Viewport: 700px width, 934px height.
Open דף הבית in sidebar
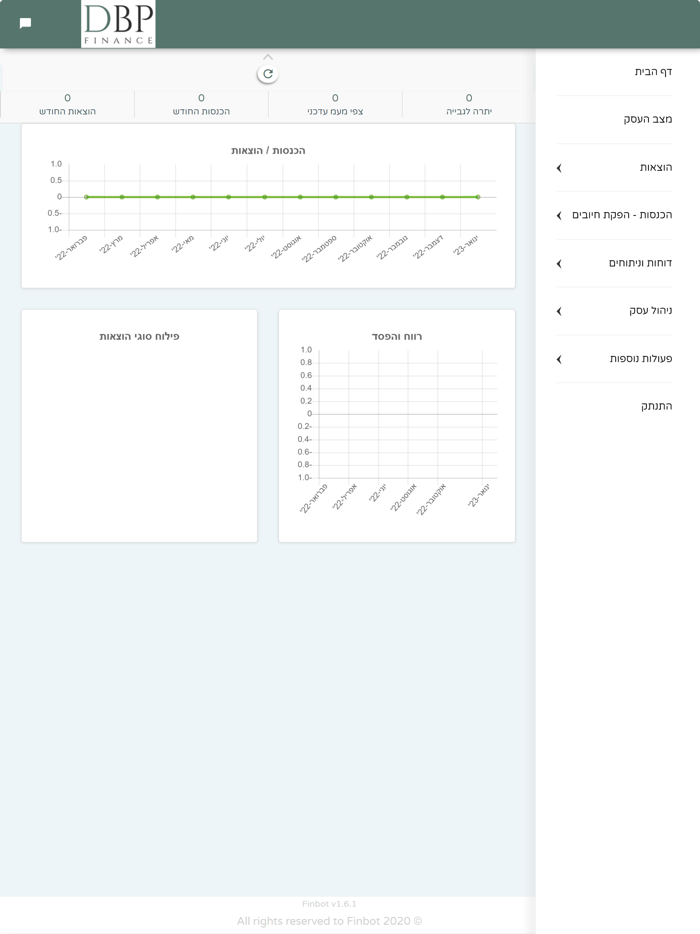pyautogui.click(x=653, y=71)
